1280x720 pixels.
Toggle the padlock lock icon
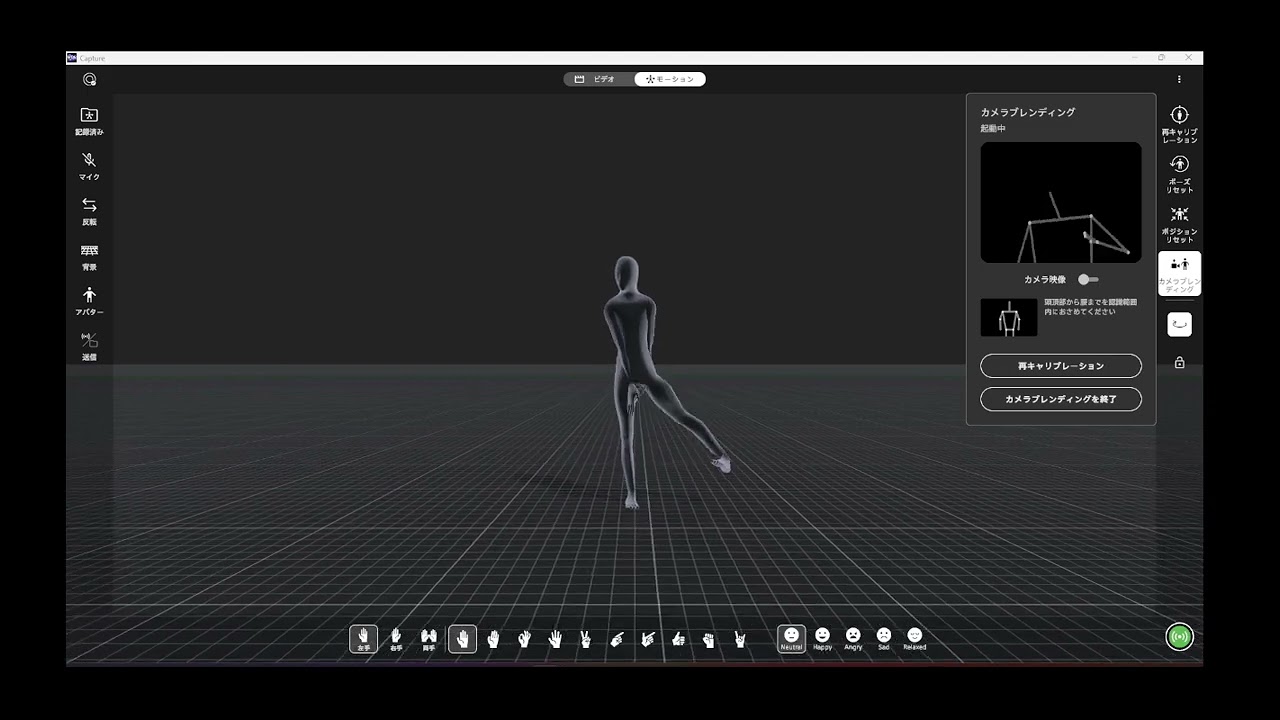[1179, 362]
